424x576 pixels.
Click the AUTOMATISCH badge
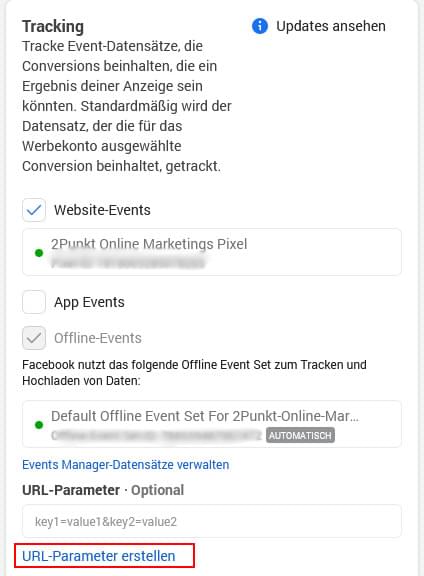(x=300, y=435)
